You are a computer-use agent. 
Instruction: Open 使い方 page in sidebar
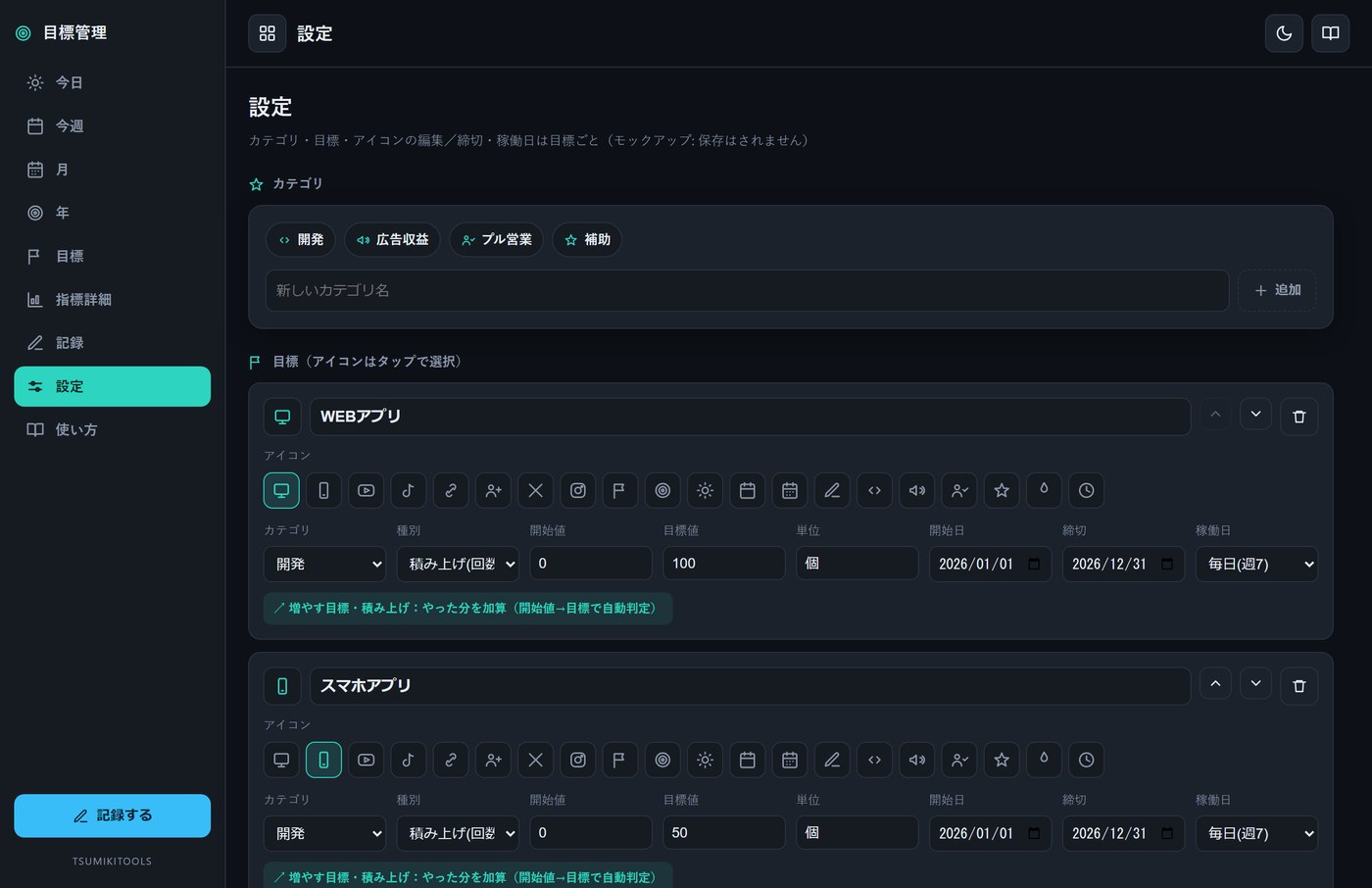coord(112,429)
